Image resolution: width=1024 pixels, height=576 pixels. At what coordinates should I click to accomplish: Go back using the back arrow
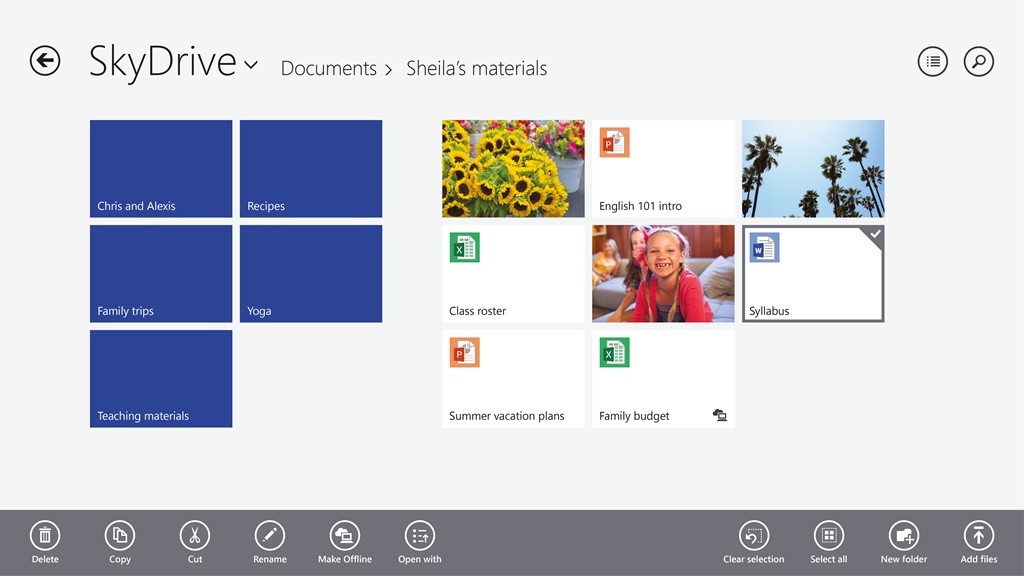[45, 61]
